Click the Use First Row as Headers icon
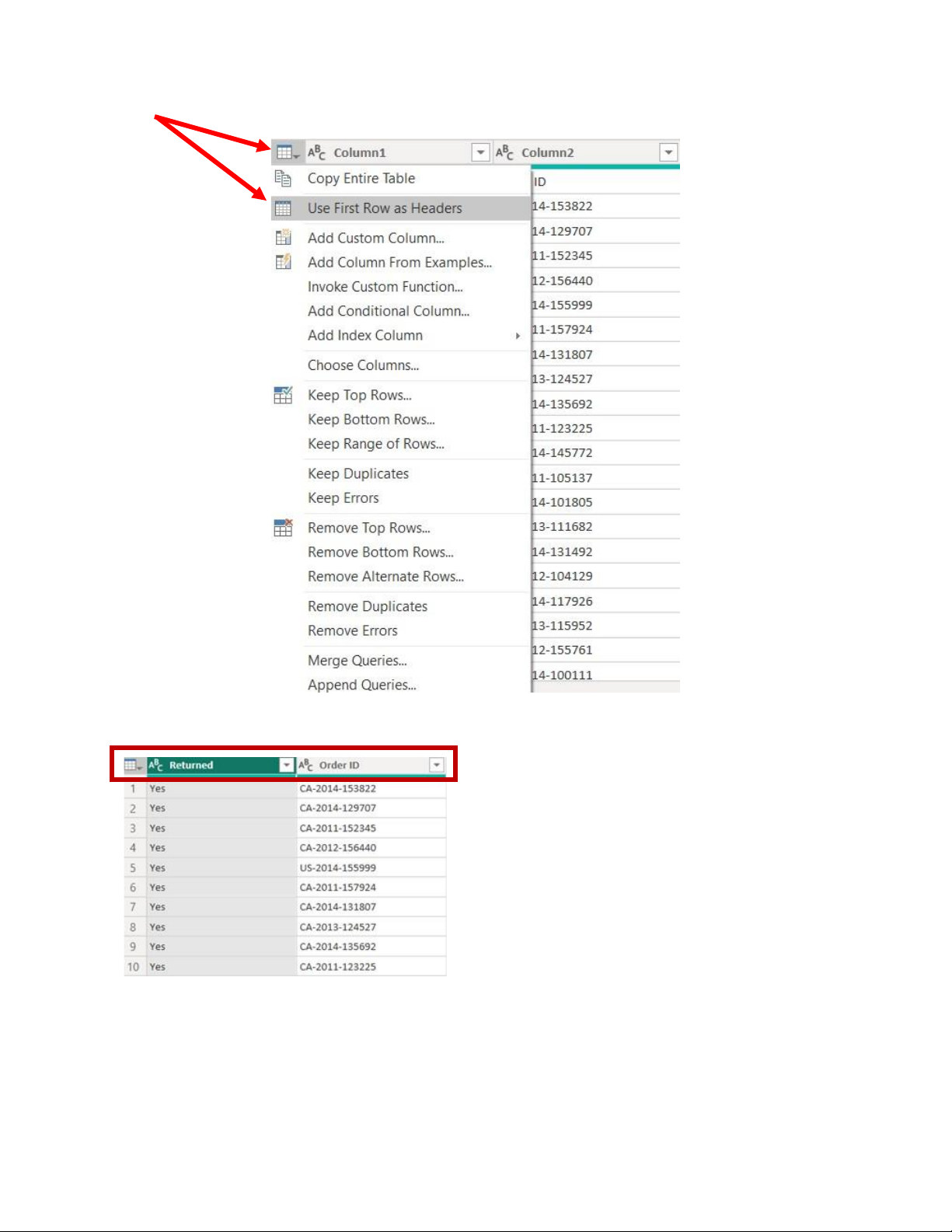952x1232 pixels. click(x=283, y=208)
